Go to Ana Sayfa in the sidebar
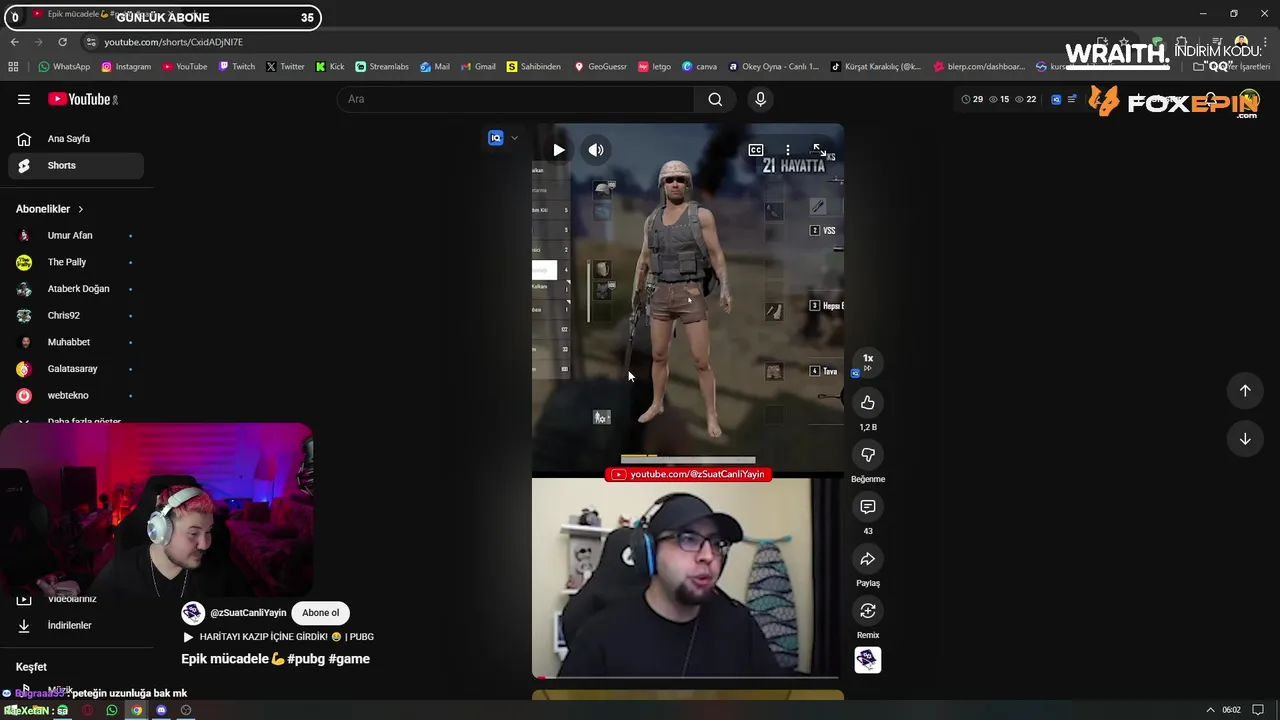The width and height of the screenshot is (1280, 720). click(x=76, y=139)
